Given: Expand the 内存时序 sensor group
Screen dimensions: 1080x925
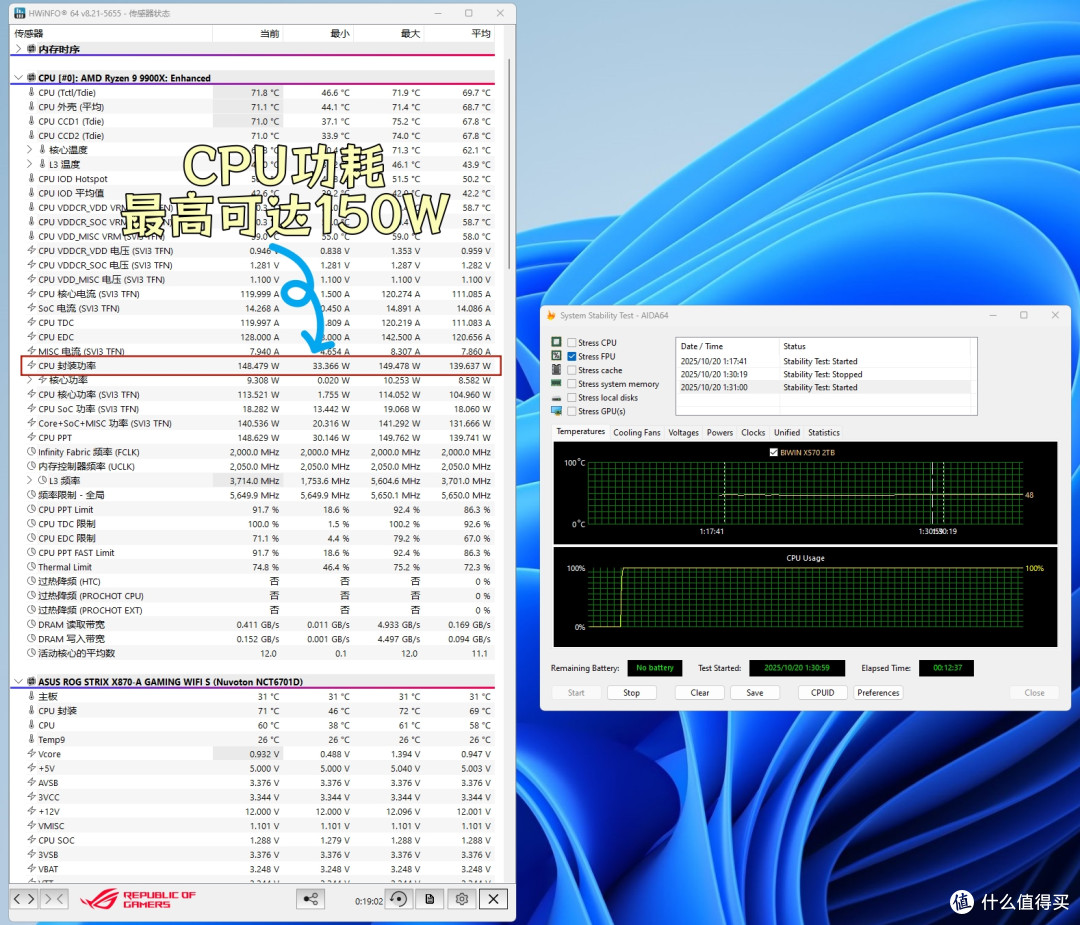Looking at the screenshot, I should [x=19, y=49].
